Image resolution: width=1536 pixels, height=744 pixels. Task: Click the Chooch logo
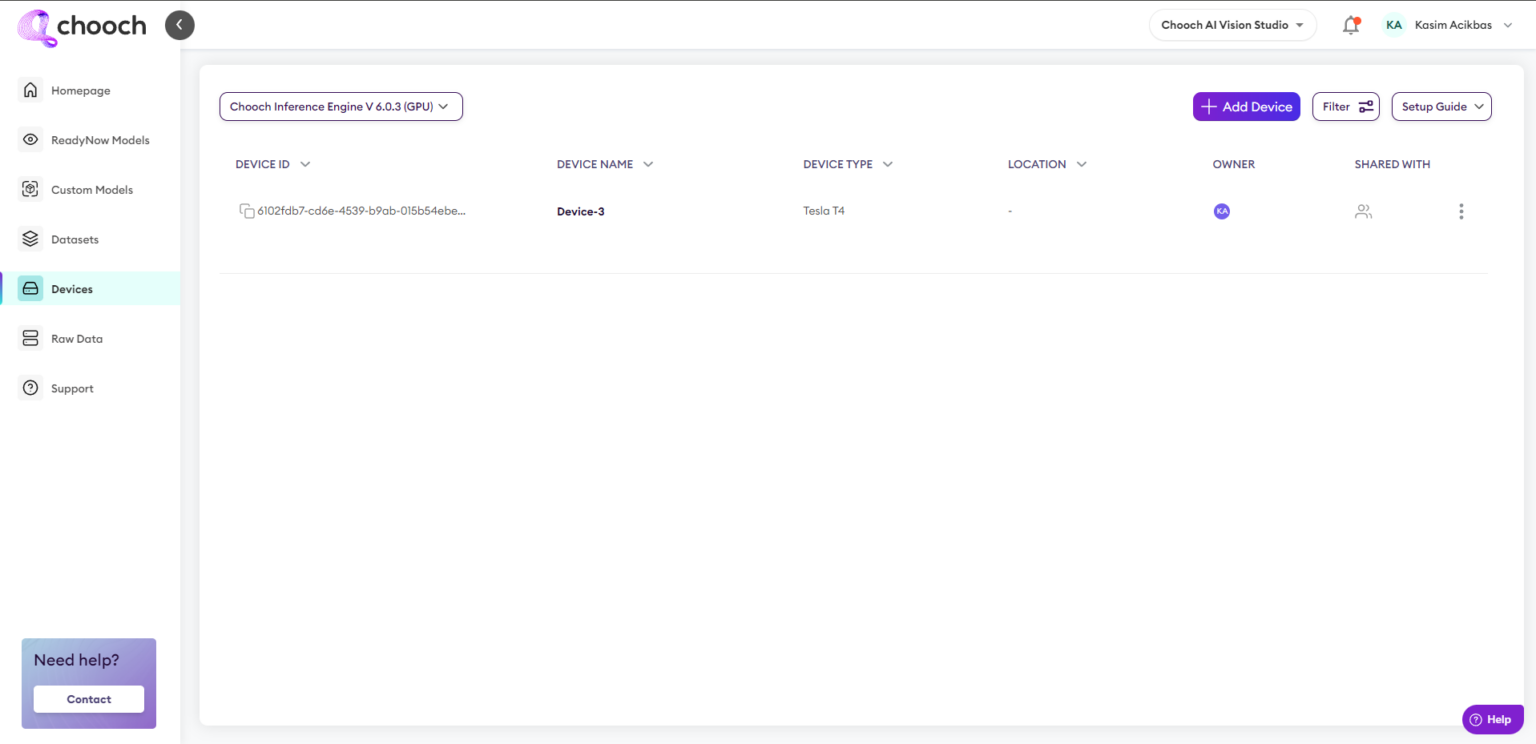tap(82, 26)
